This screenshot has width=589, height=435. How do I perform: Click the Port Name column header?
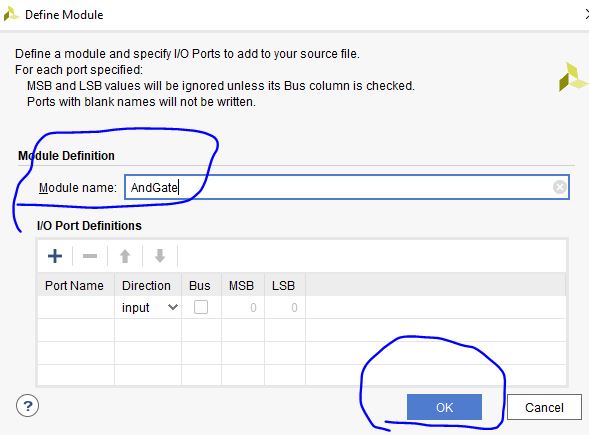76,285
